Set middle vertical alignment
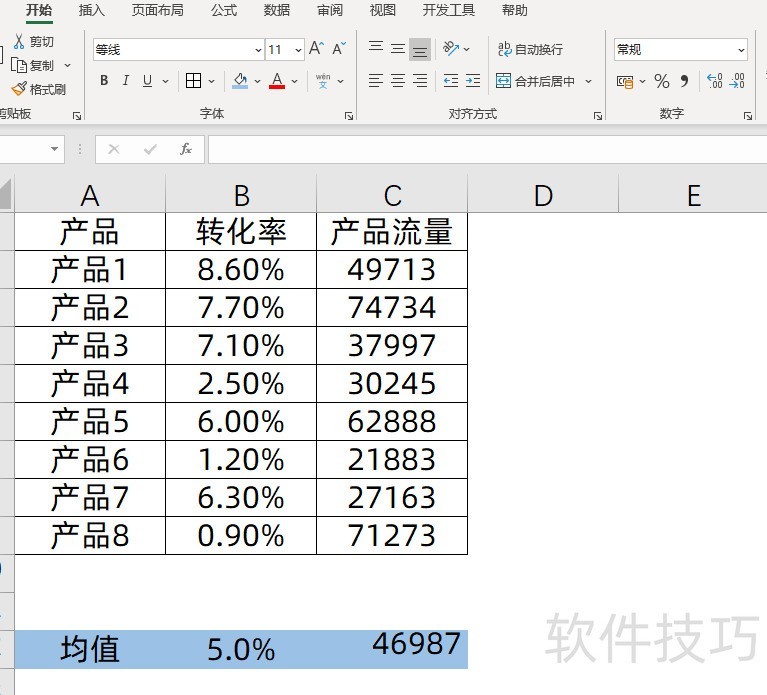This screenshot has width=767, height=695. point(398,48)
